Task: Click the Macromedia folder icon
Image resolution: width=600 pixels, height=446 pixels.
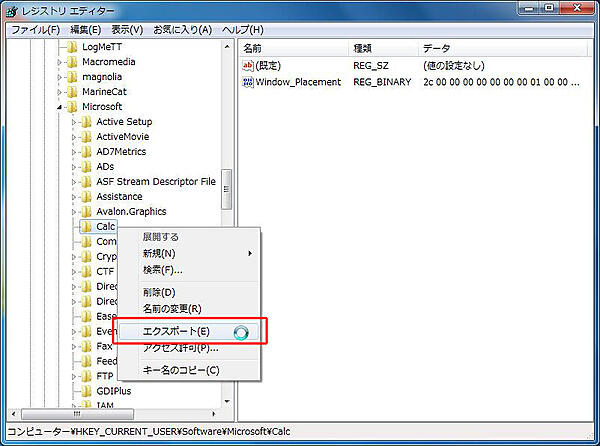Action: (x=72, y=62)
